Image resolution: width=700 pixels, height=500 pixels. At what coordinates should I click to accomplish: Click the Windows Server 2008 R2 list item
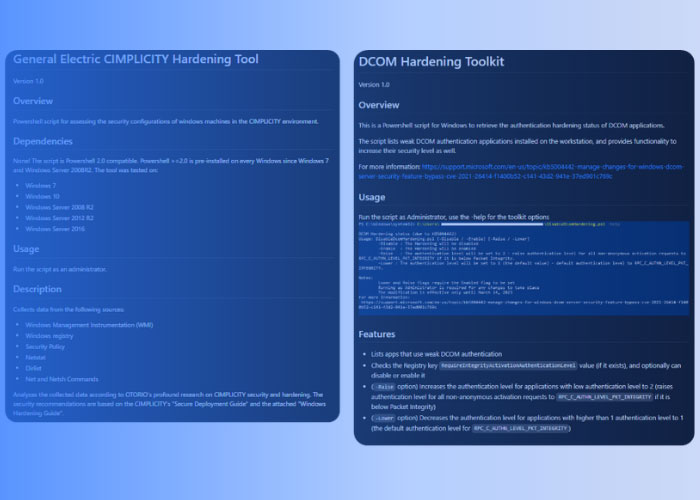[59, 207]
